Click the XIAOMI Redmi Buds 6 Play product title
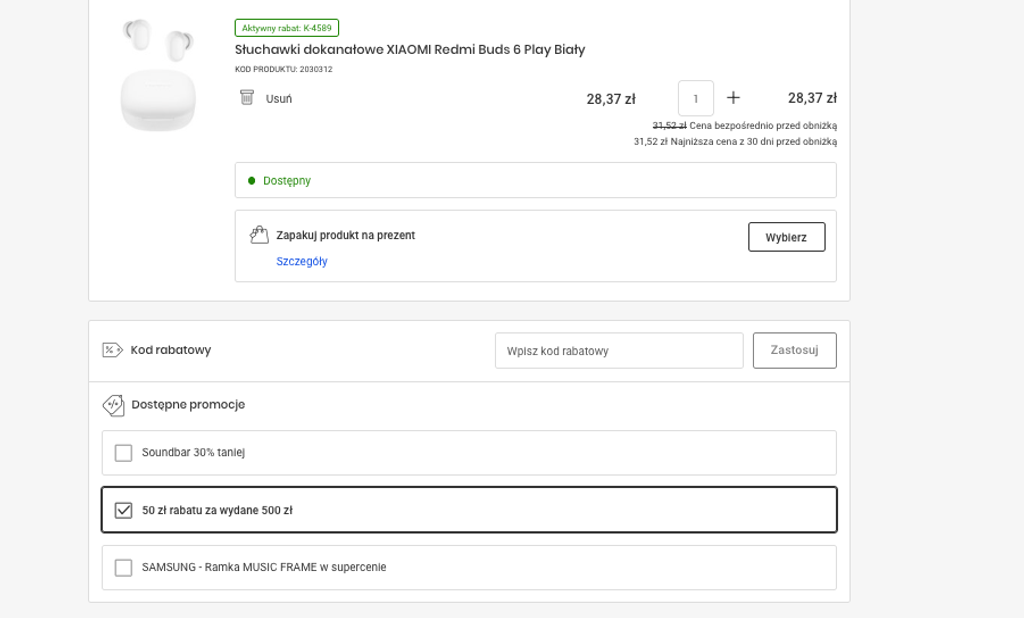Image resolution: width=1024 pixels, height=618 pixels. pyautogui.click(x=409, y=49)
